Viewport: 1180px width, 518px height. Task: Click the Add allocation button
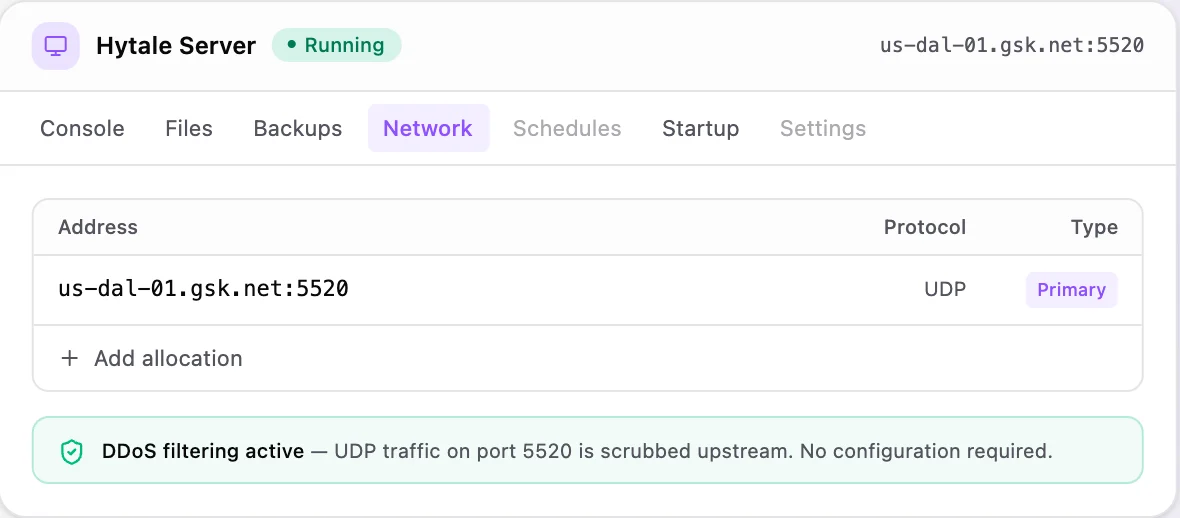coord(151,358)
